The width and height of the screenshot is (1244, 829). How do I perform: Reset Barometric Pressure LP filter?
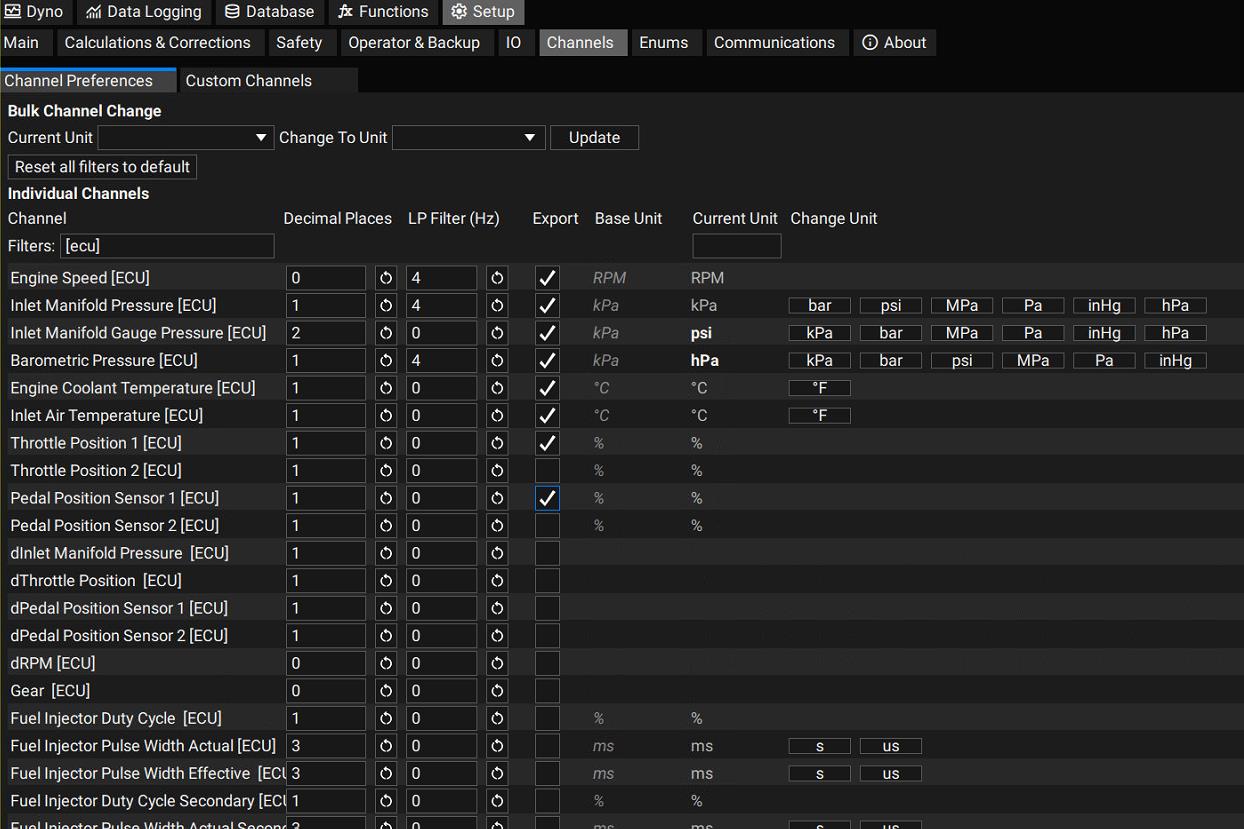pos(497,360)
